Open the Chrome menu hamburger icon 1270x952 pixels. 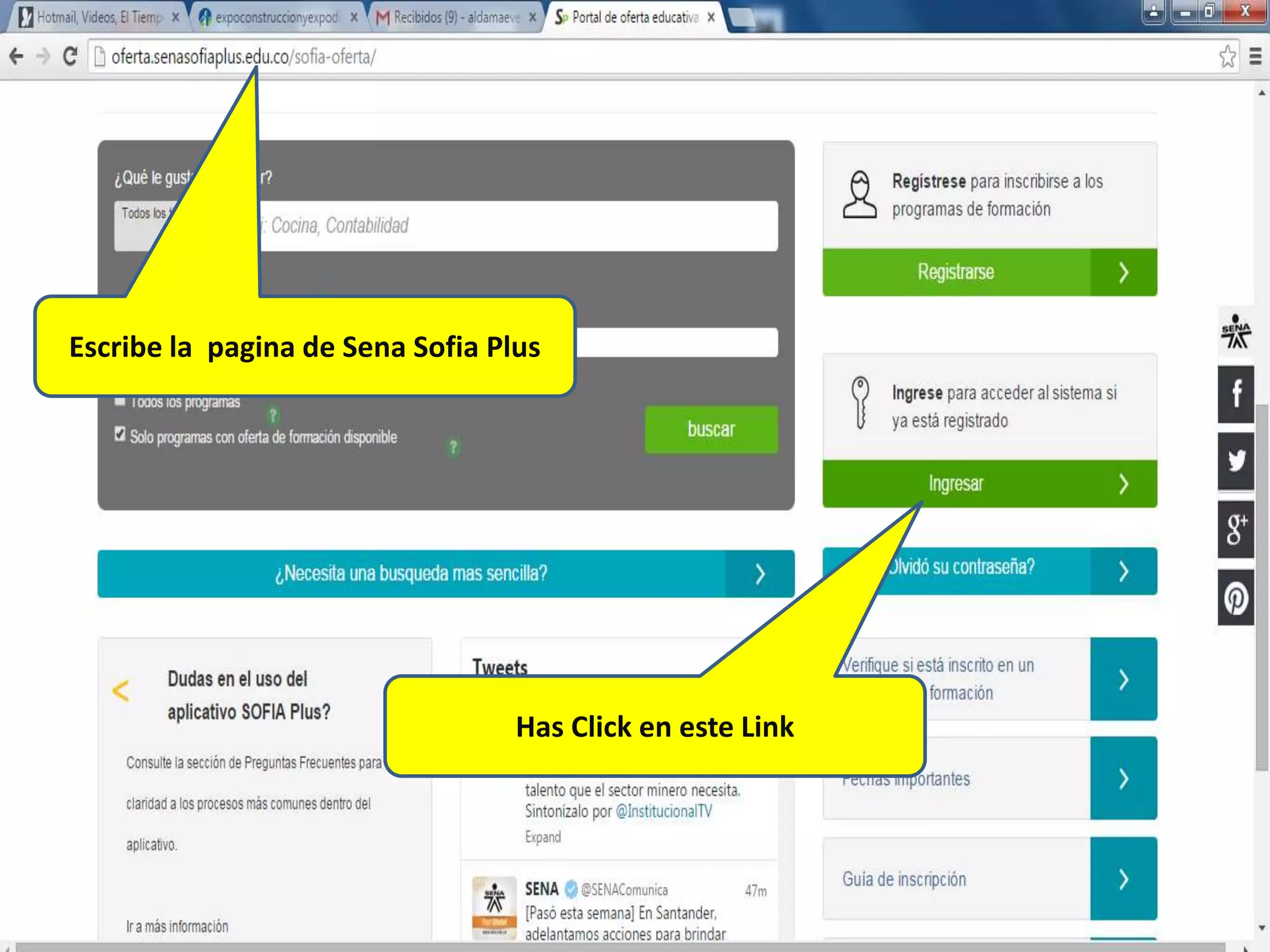[x=1255, y=56]
